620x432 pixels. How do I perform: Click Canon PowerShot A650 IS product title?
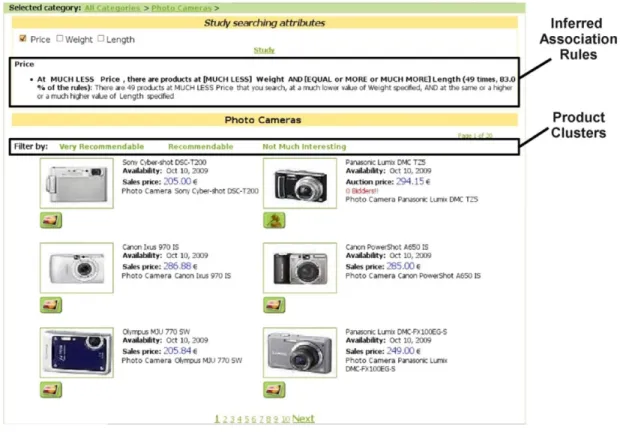[387, 247]
